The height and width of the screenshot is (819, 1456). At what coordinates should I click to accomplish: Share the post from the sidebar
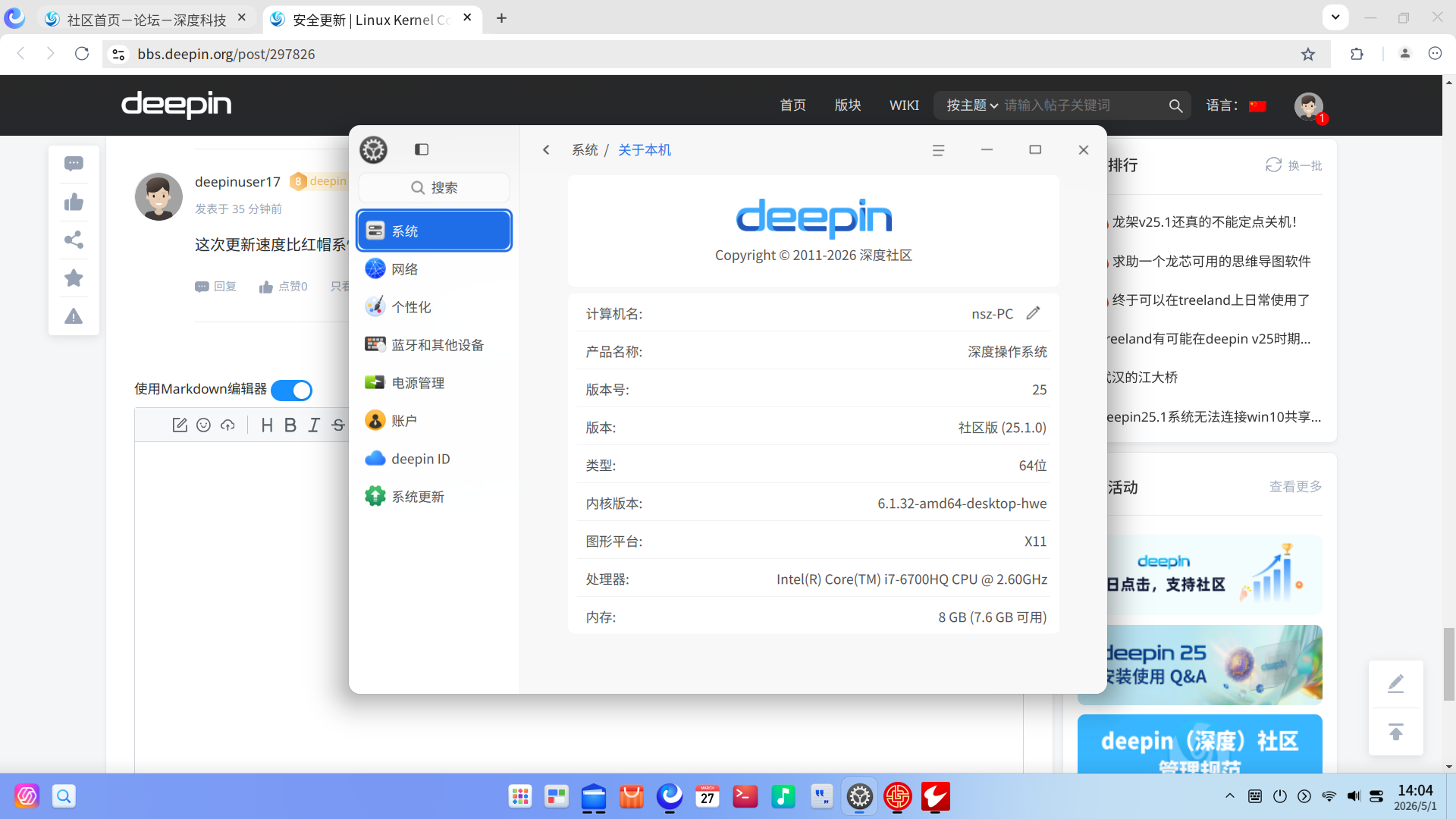click(74, 240)
